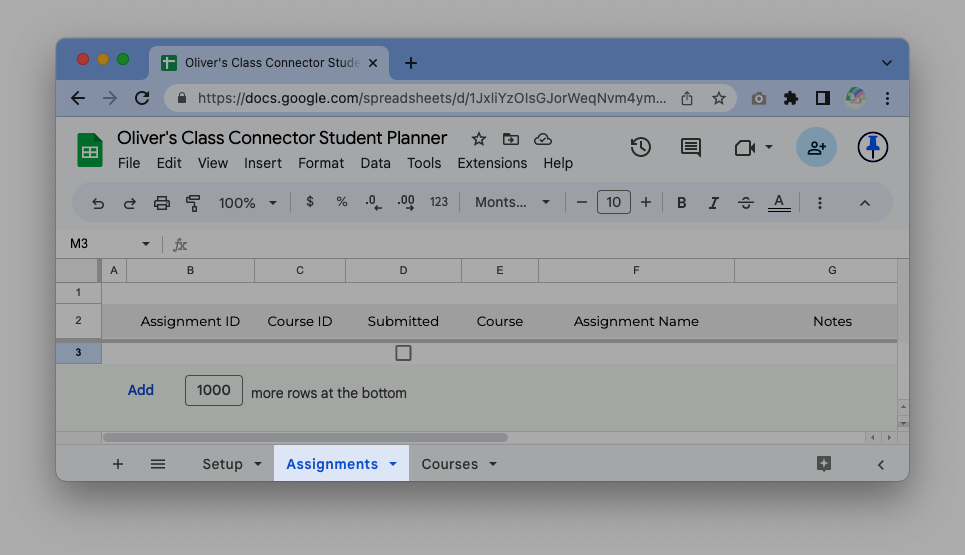Open the Insert menu
The image size is (965, 555).
[263, 163]
